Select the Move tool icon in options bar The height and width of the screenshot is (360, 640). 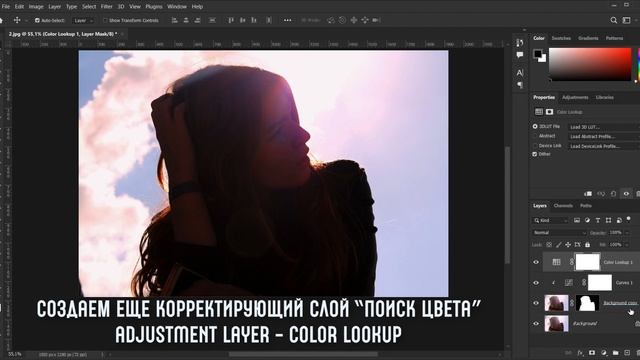pyautogui.click(x=17, y=20)
